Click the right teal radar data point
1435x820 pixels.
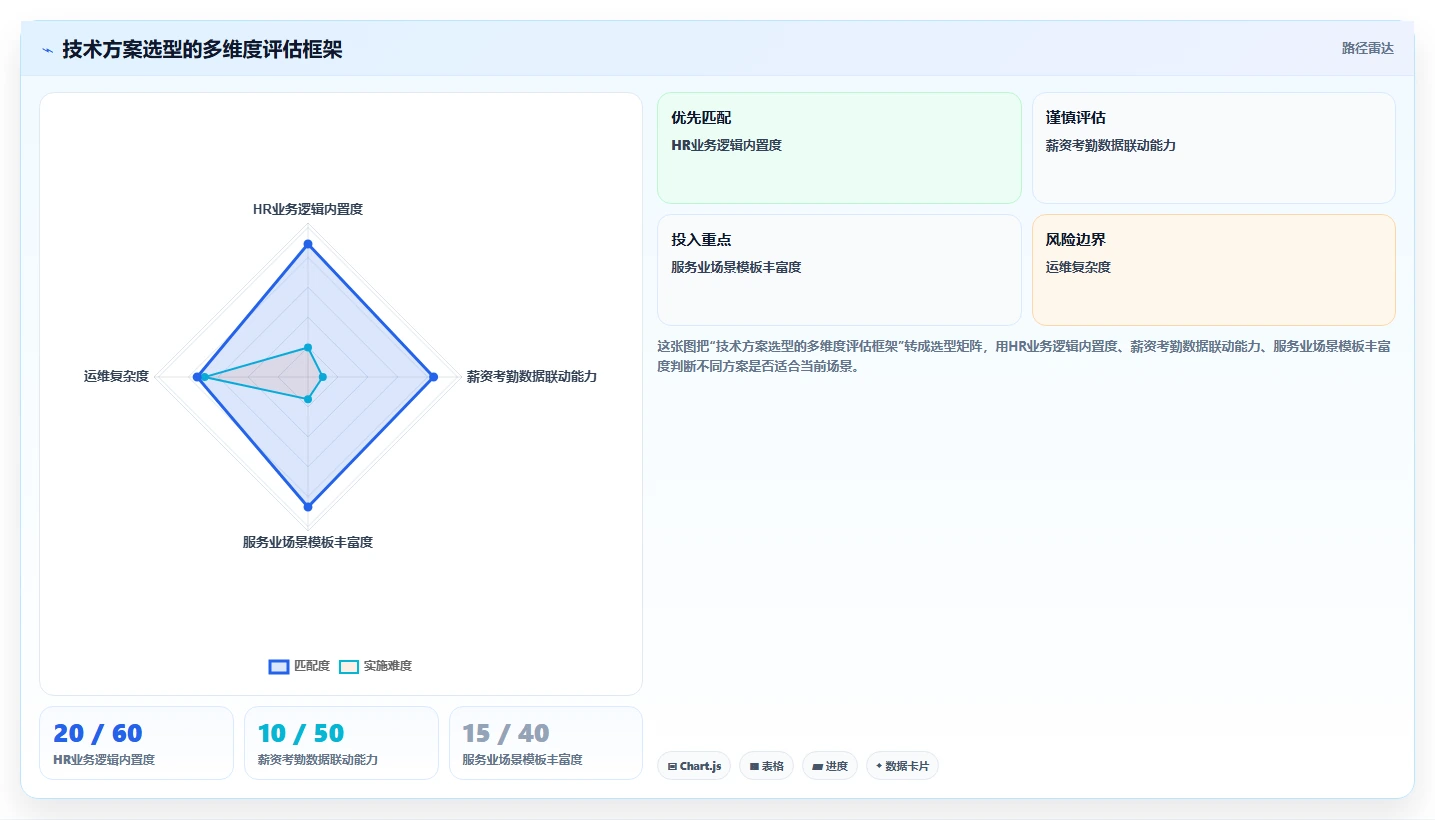(x=322, y=377)
